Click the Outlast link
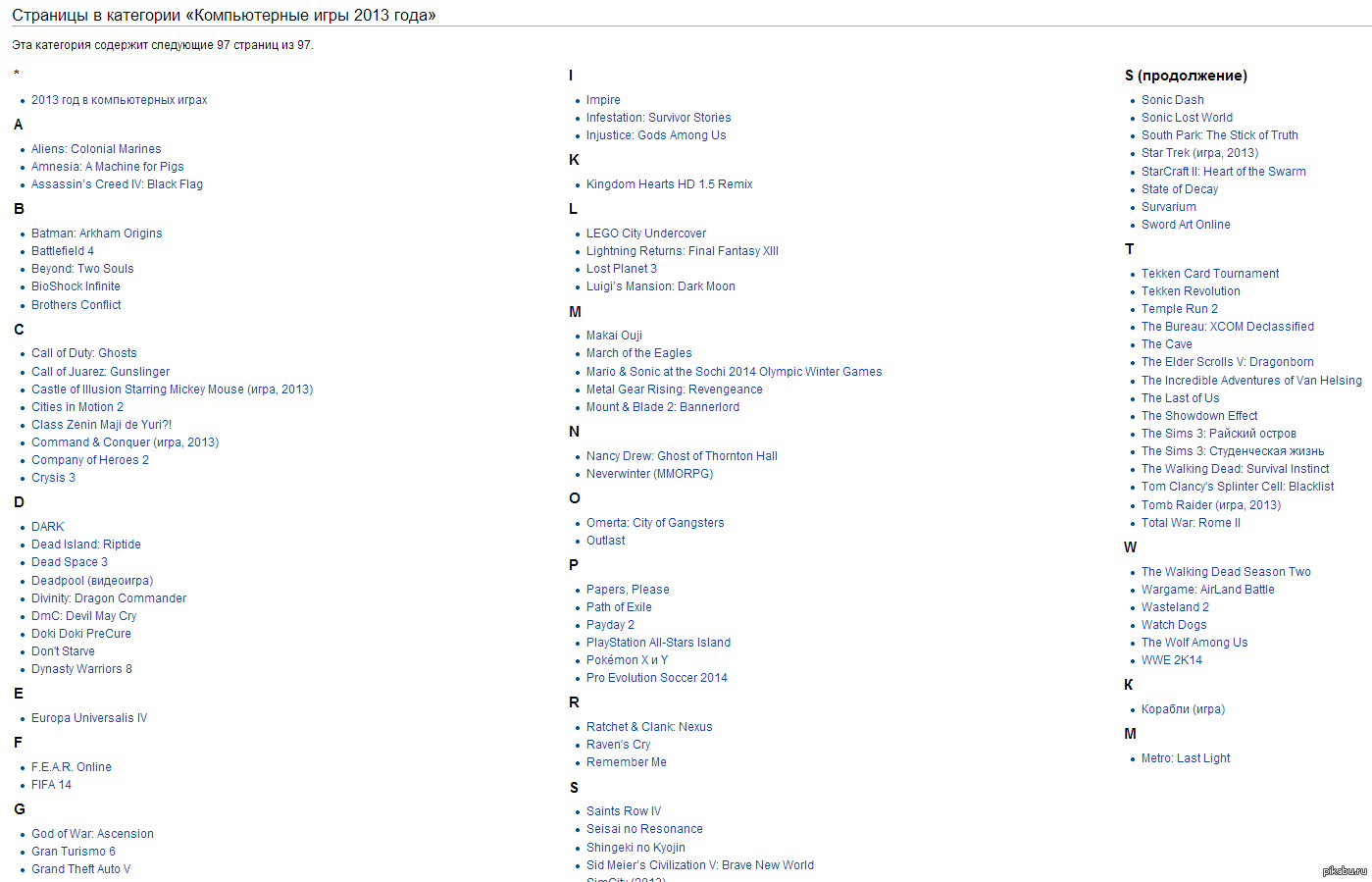 (606, 541)
